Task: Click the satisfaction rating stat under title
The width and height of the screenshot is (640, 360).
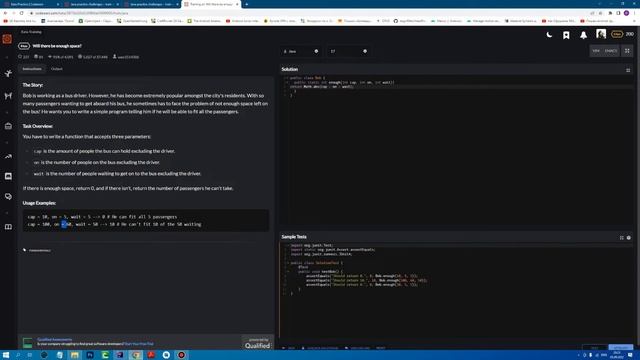Action: coord(60,57)
